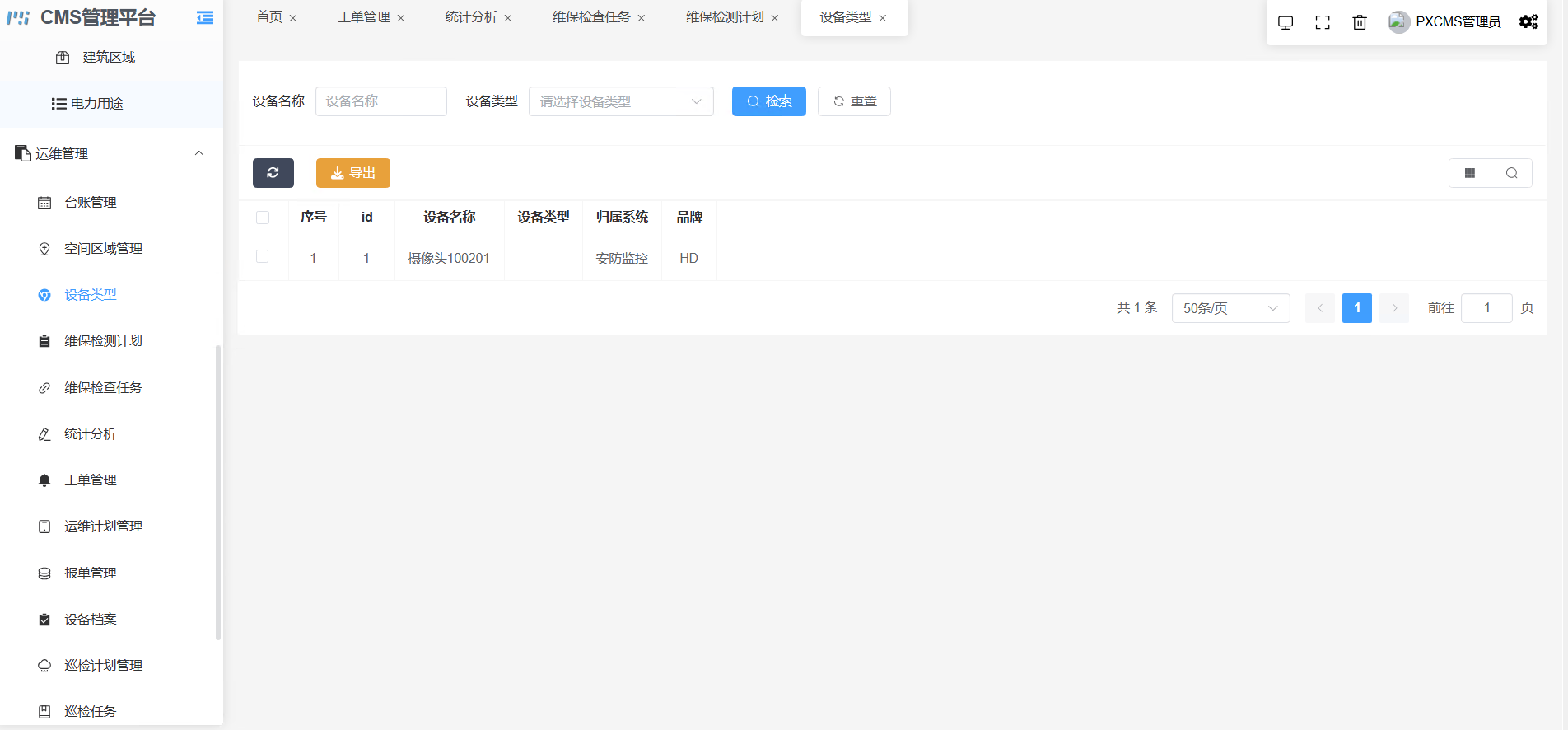Switch to the 统计分析 tab

[471, 17]
